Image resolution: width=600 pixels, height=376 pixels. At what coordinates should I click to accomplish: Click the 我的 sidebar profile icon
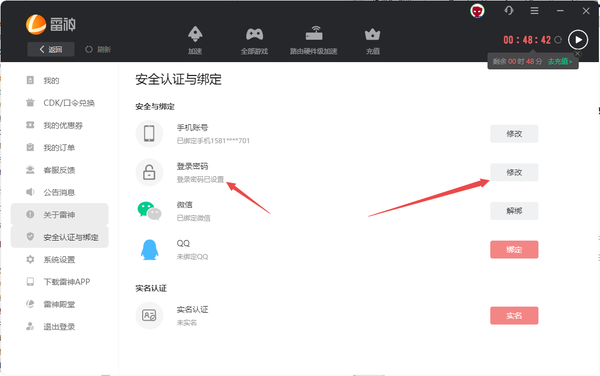[30, 80]
